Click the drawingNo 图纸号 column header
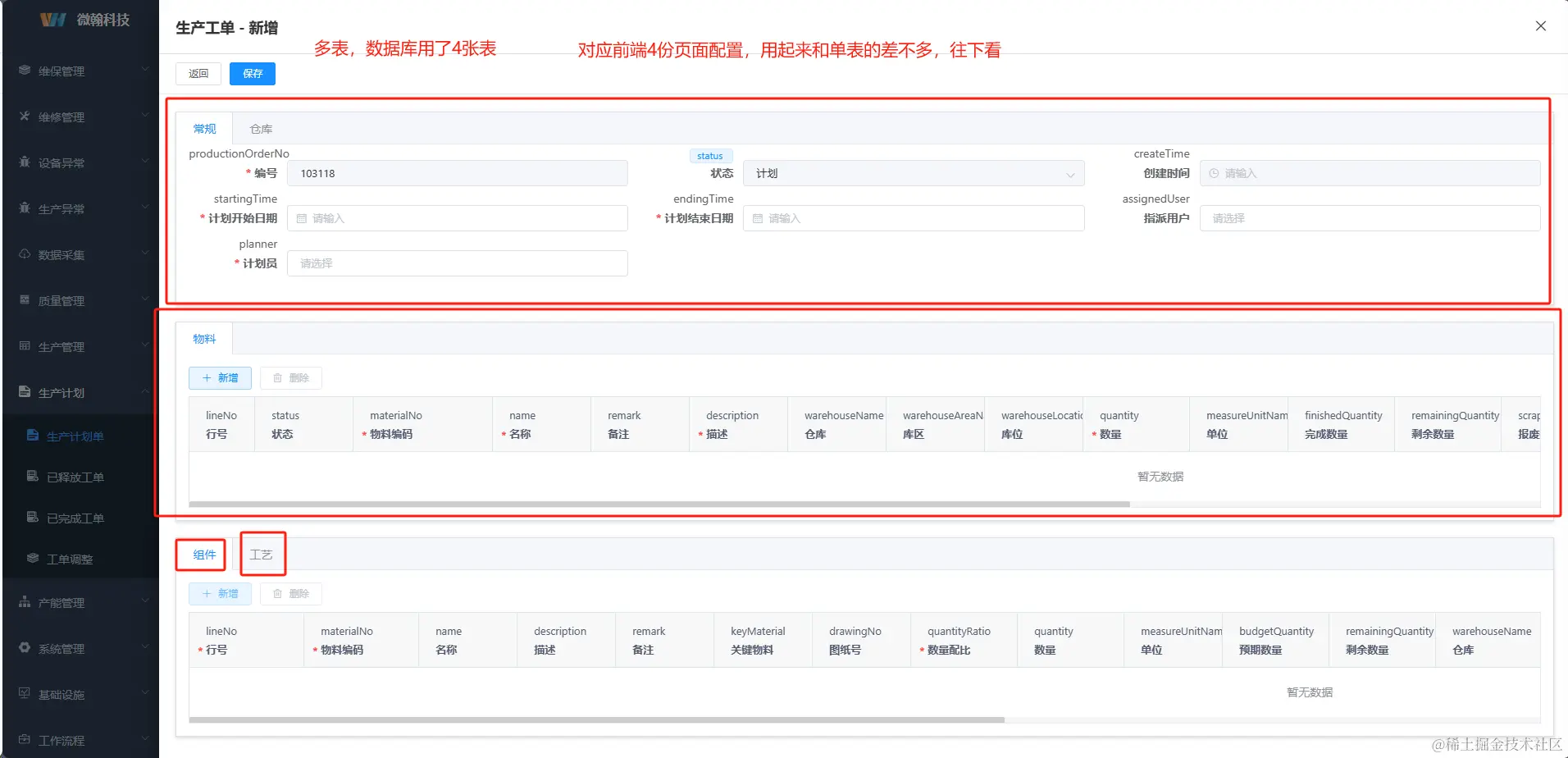Viewport: 1568px width, 758px height. [x=861, y=641]
